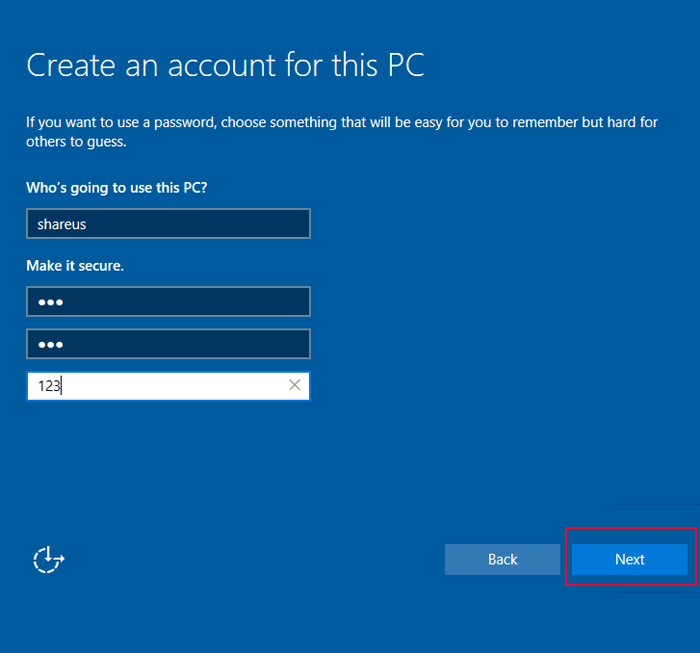Click the password advice paragraph text

(342, 132)
